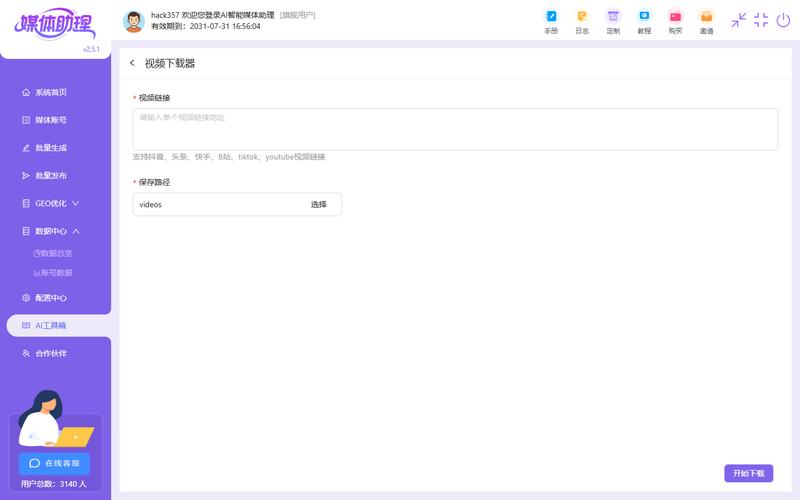Click the user avatar picture

coord(134,21)
